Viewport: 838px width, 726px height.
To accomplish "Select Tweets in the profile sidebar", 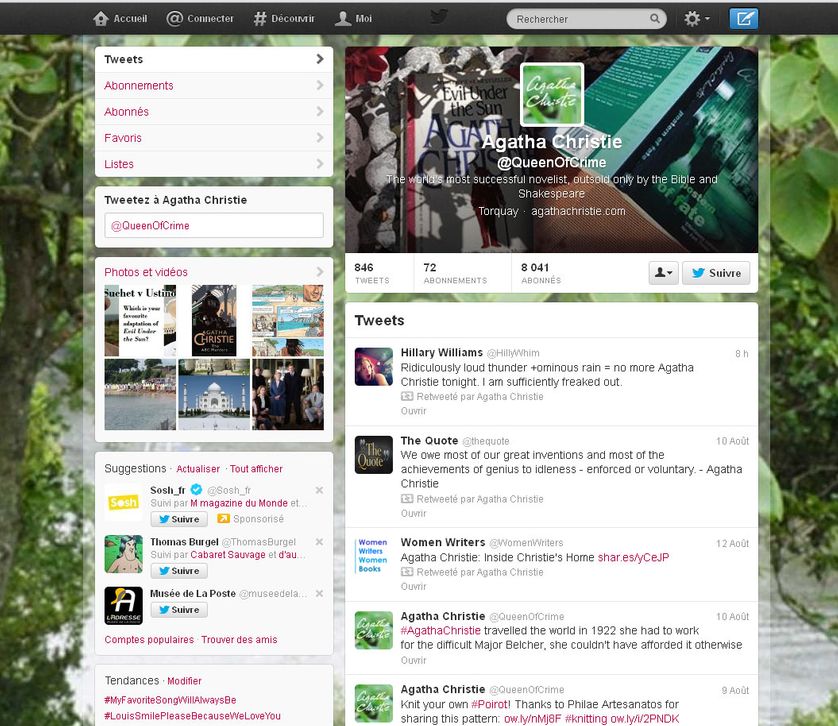I will pyautogui.click(x=214, y=59).
